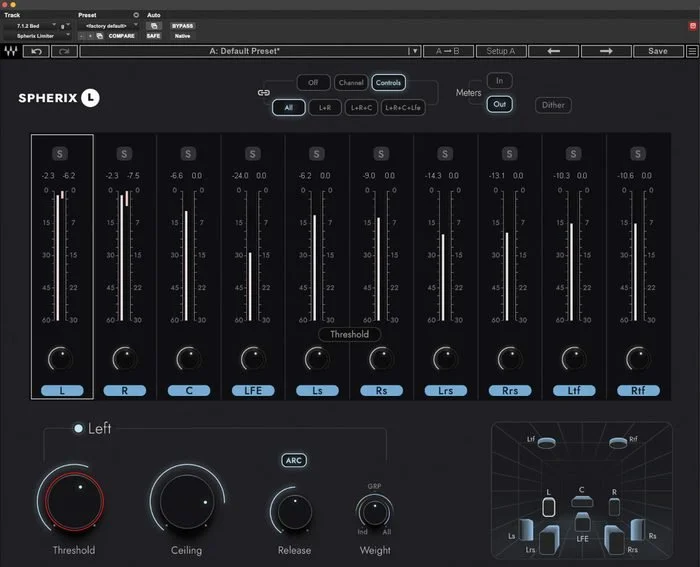
Task: Toggle the Setup A button
Action: tap(501, 51)
